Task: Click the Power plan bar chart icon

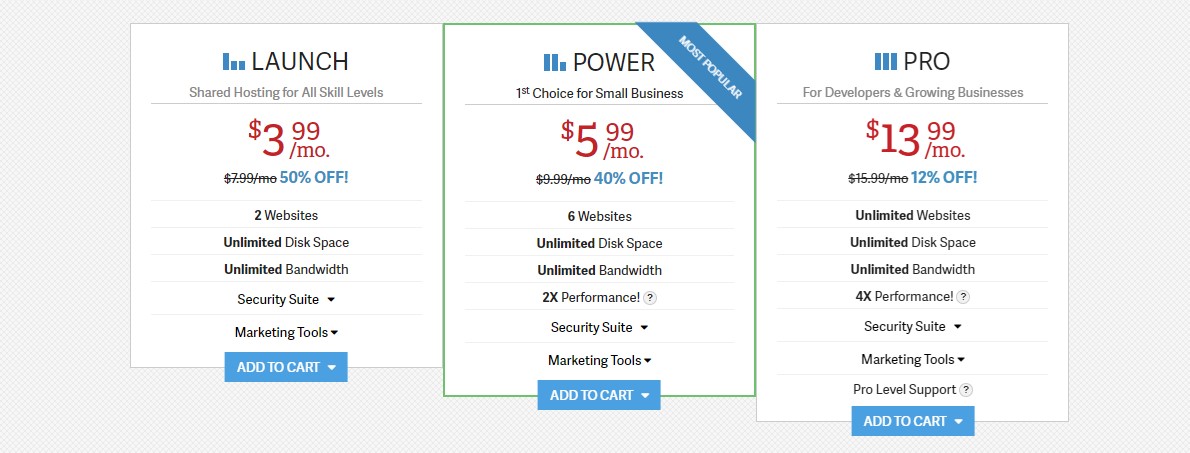Action: [555, 62]
